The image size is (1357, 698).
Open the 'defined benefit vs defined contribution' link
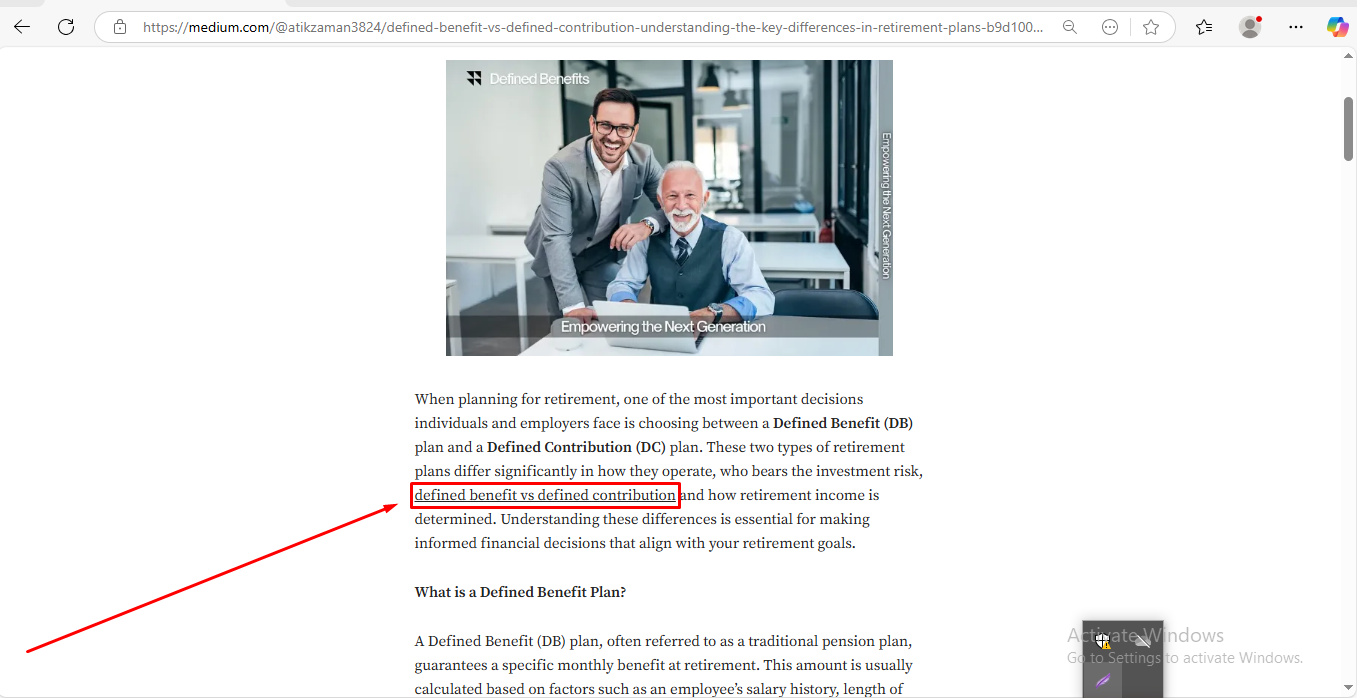545,495
